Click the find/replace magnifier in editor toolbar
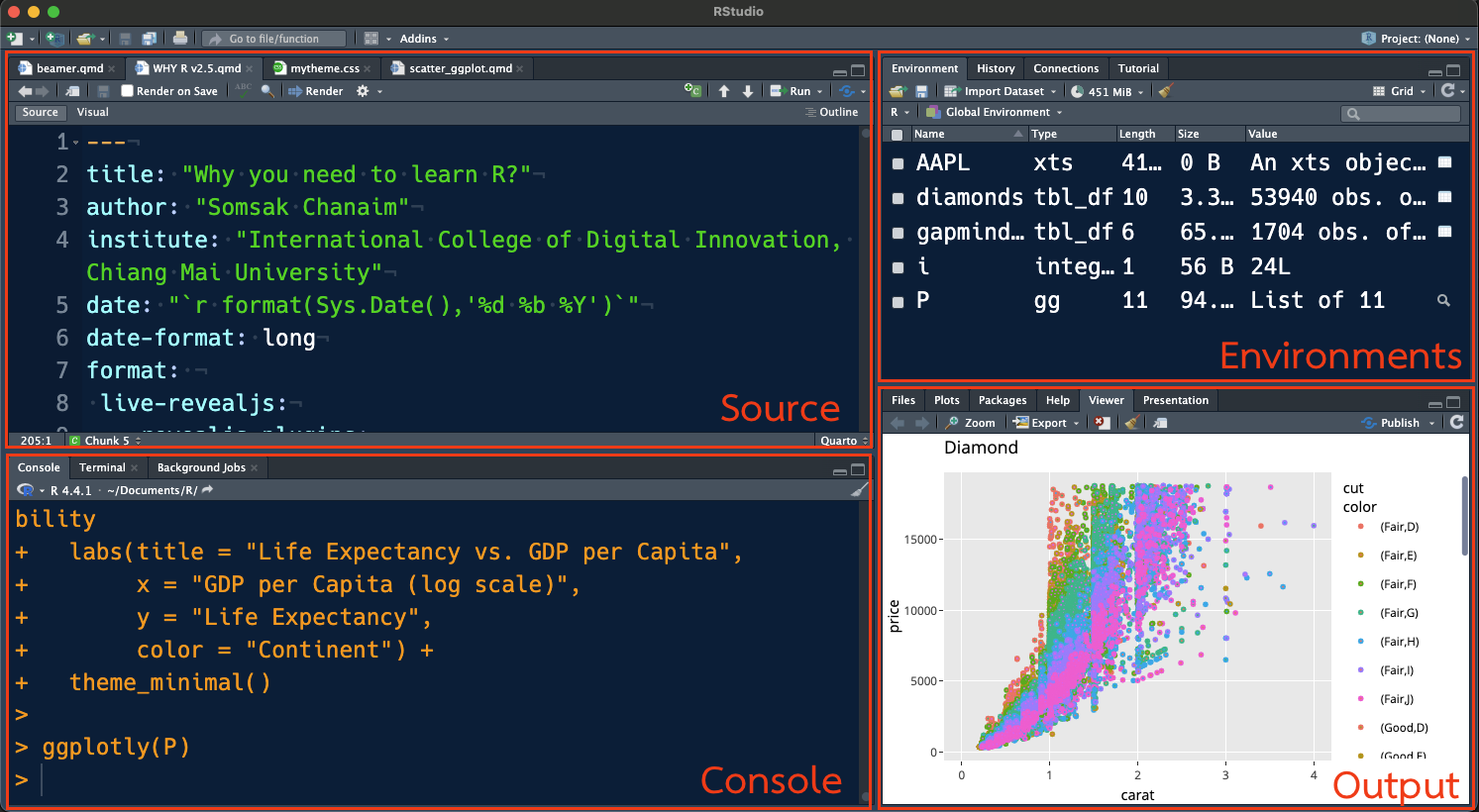Viewport: 1479px width, 812px height. pyautogui.click(x=267, y=91)
